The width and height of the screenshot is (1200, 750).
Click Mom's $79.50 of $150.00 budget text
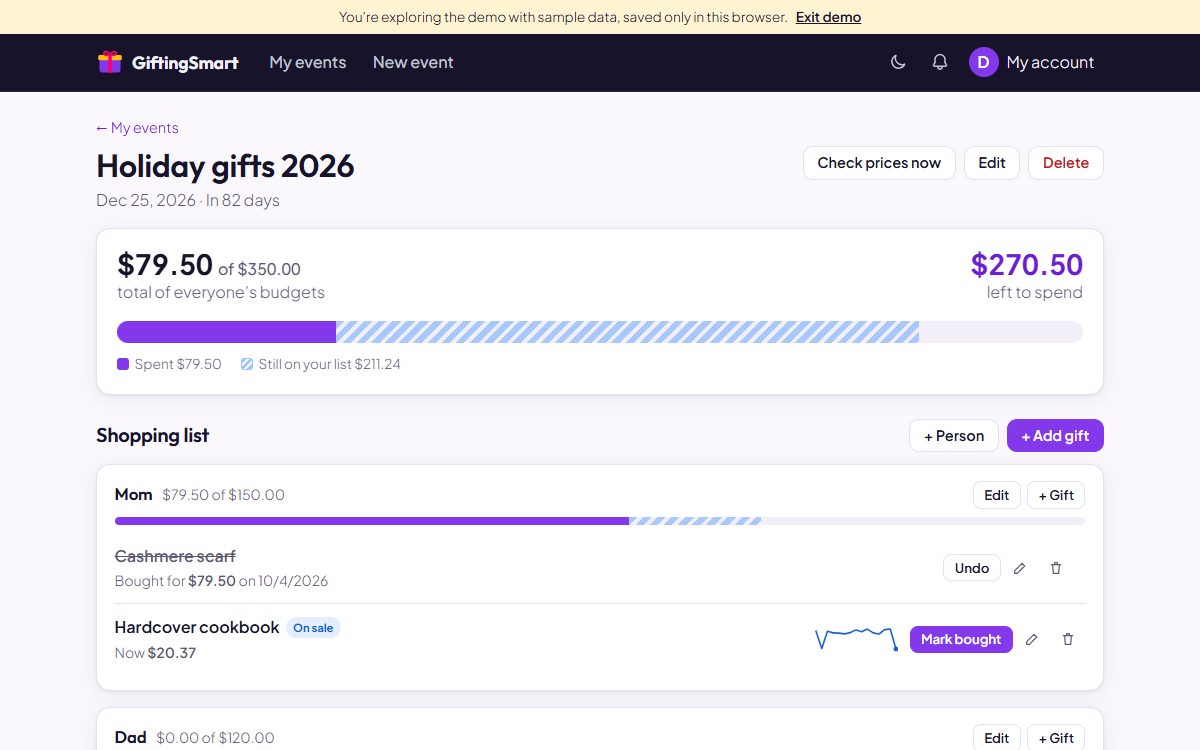(223, 495)
